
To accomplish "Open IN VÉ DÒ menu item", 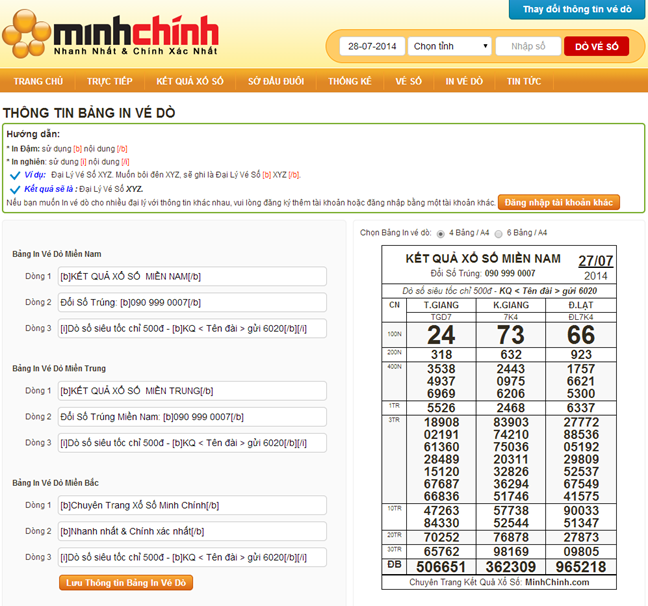I will 464,81.
